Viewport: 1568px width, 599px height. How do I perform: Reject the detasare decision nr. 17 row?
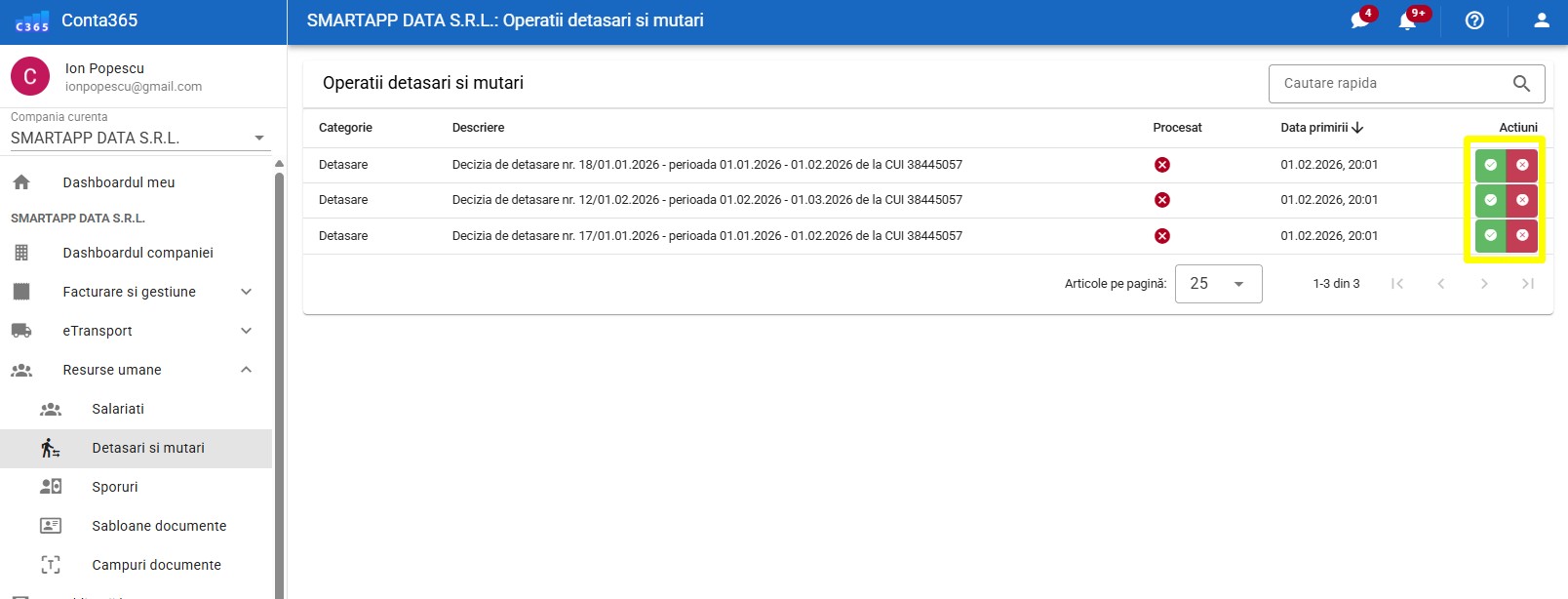[1522, 235]
